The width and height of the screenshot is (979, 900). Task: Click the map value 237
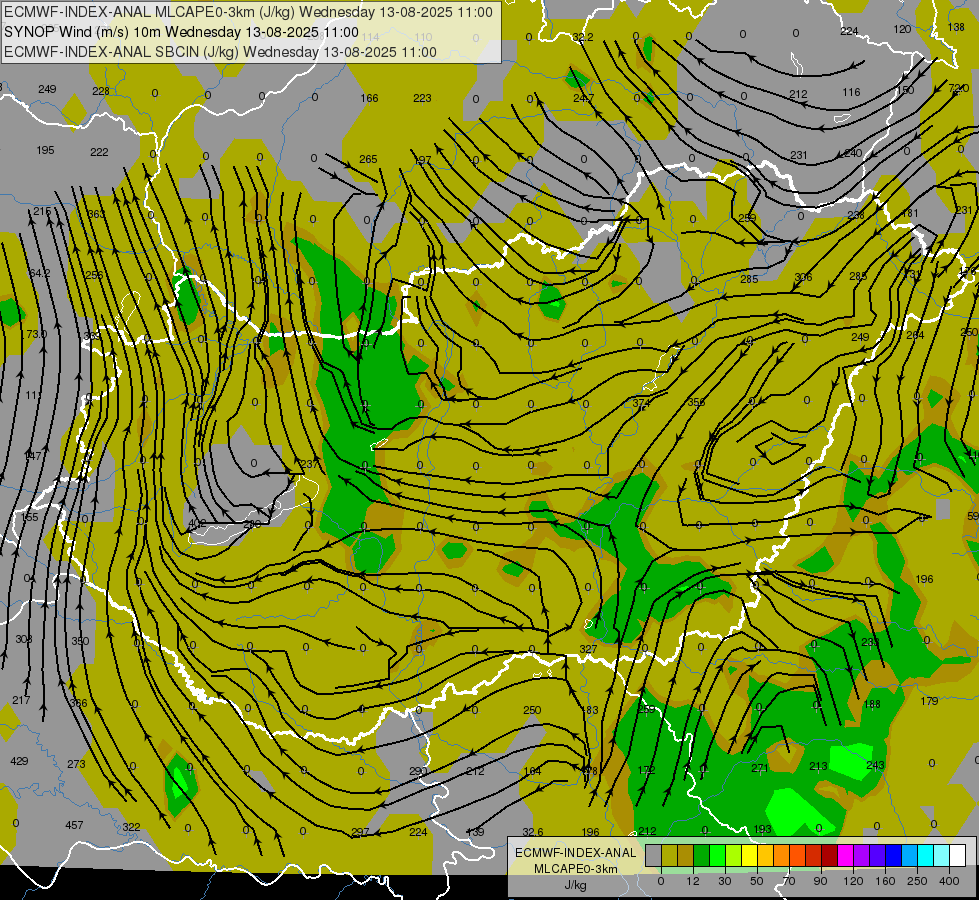(310, 464)
